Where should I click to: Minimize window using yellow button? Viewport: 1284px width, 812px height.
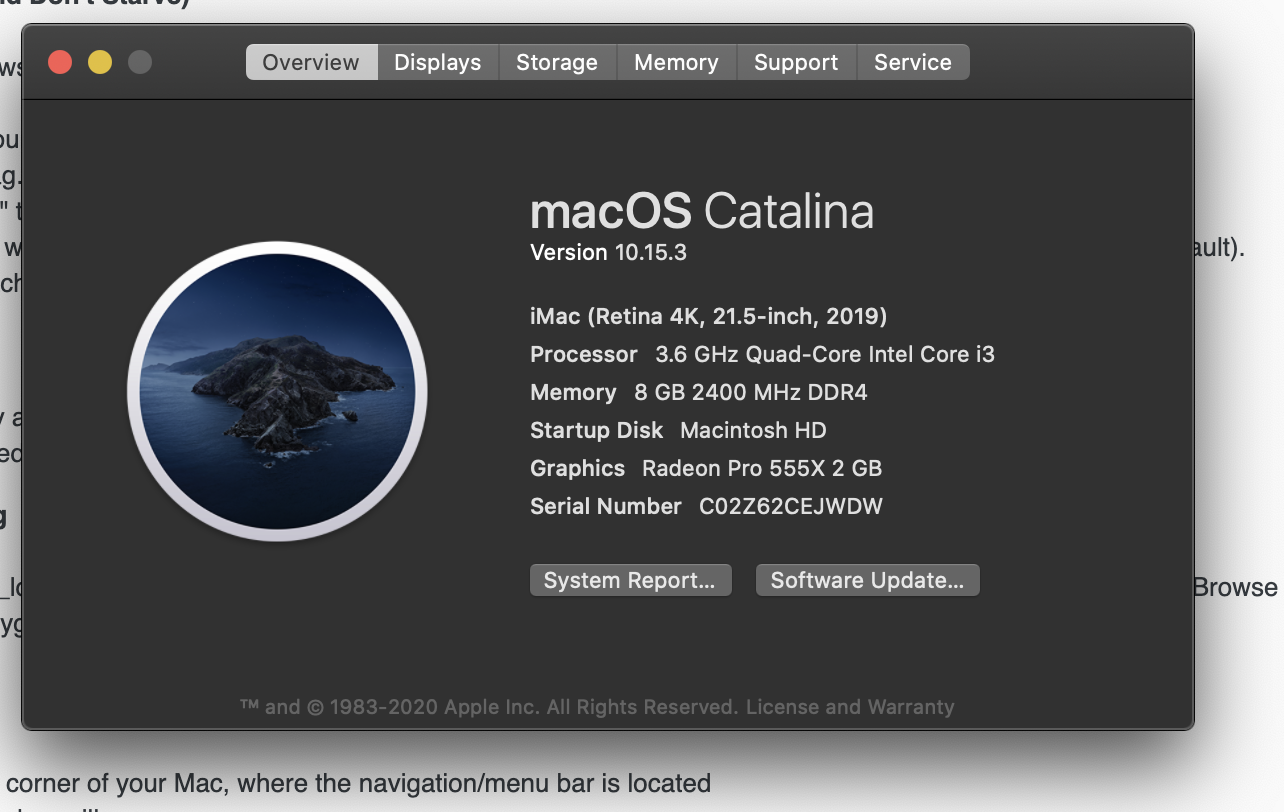click(100, 62)
